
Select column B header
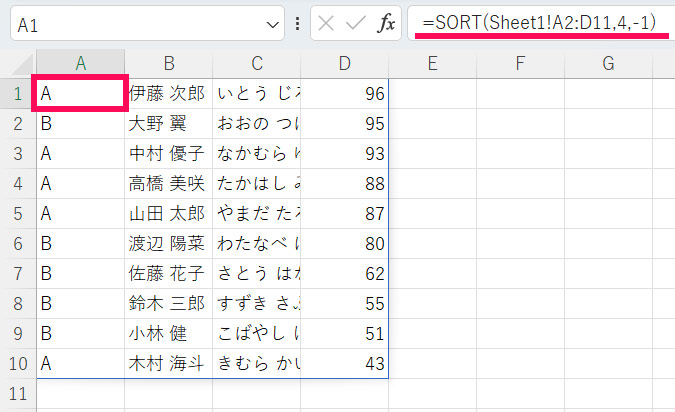(169, 64)
